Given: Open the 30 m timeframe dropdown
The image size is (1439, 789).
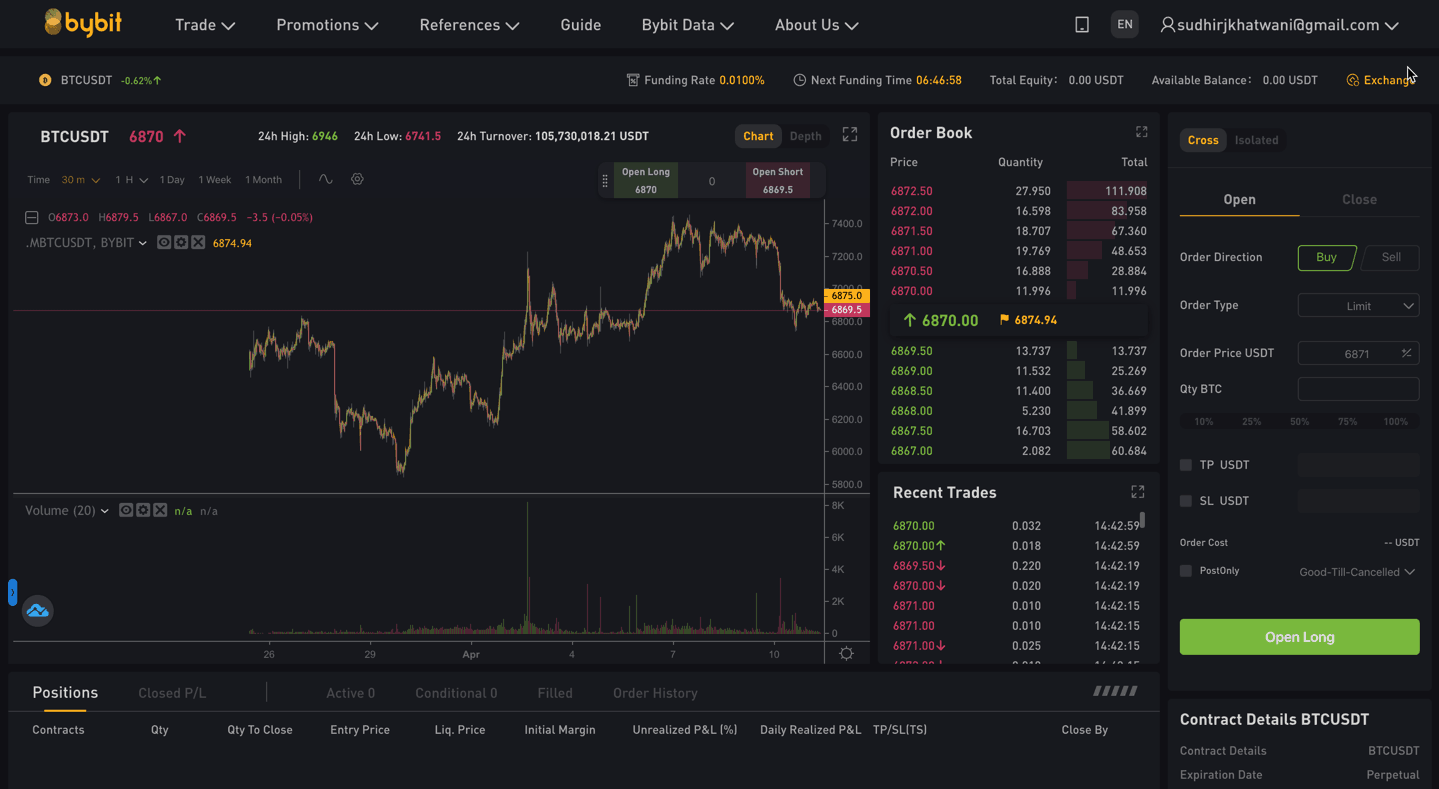Looking at the screenshot, I should pos(81,180).
